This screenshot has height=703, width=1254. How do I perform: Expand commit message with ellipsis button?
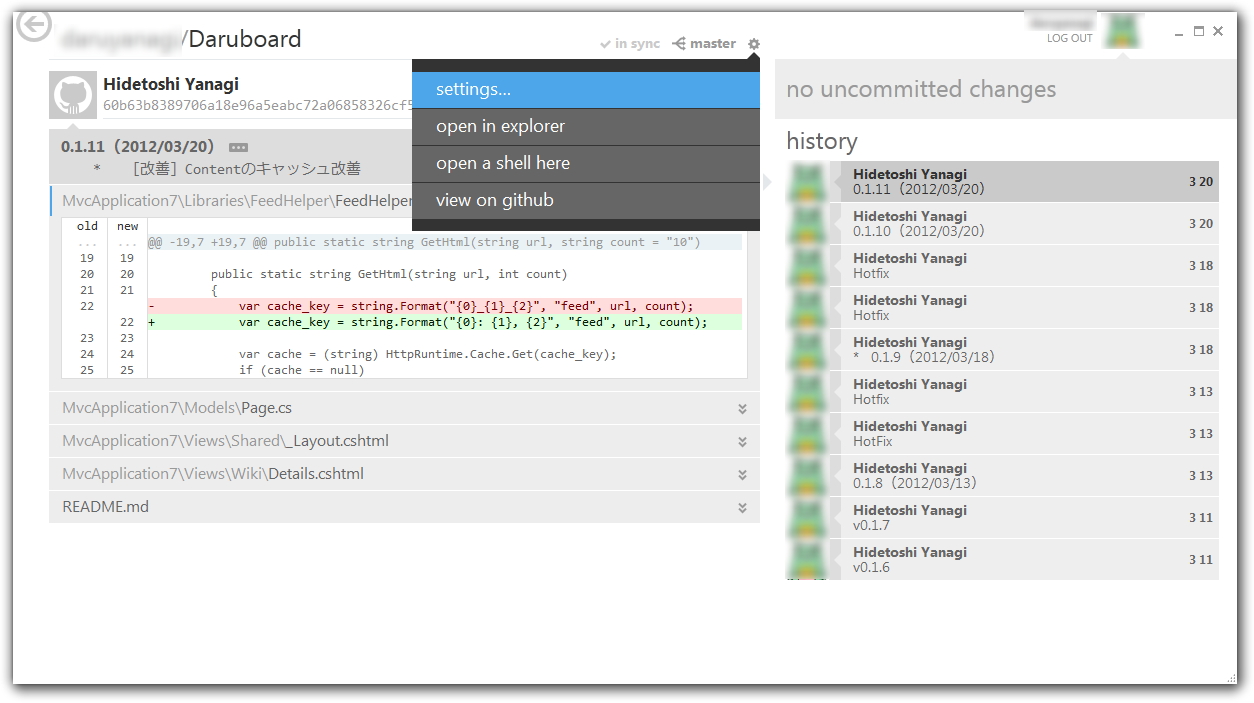point(238,147)
